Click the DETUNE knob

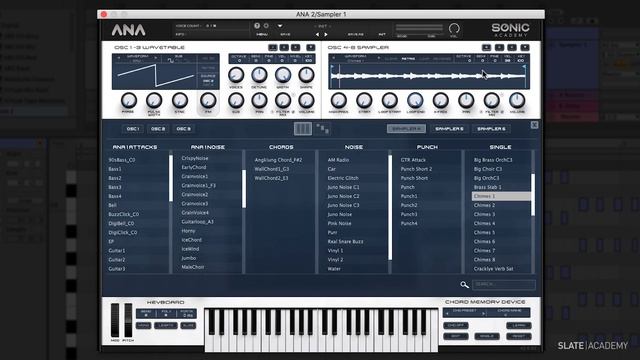pyautogui.click(x=259, y=75)
